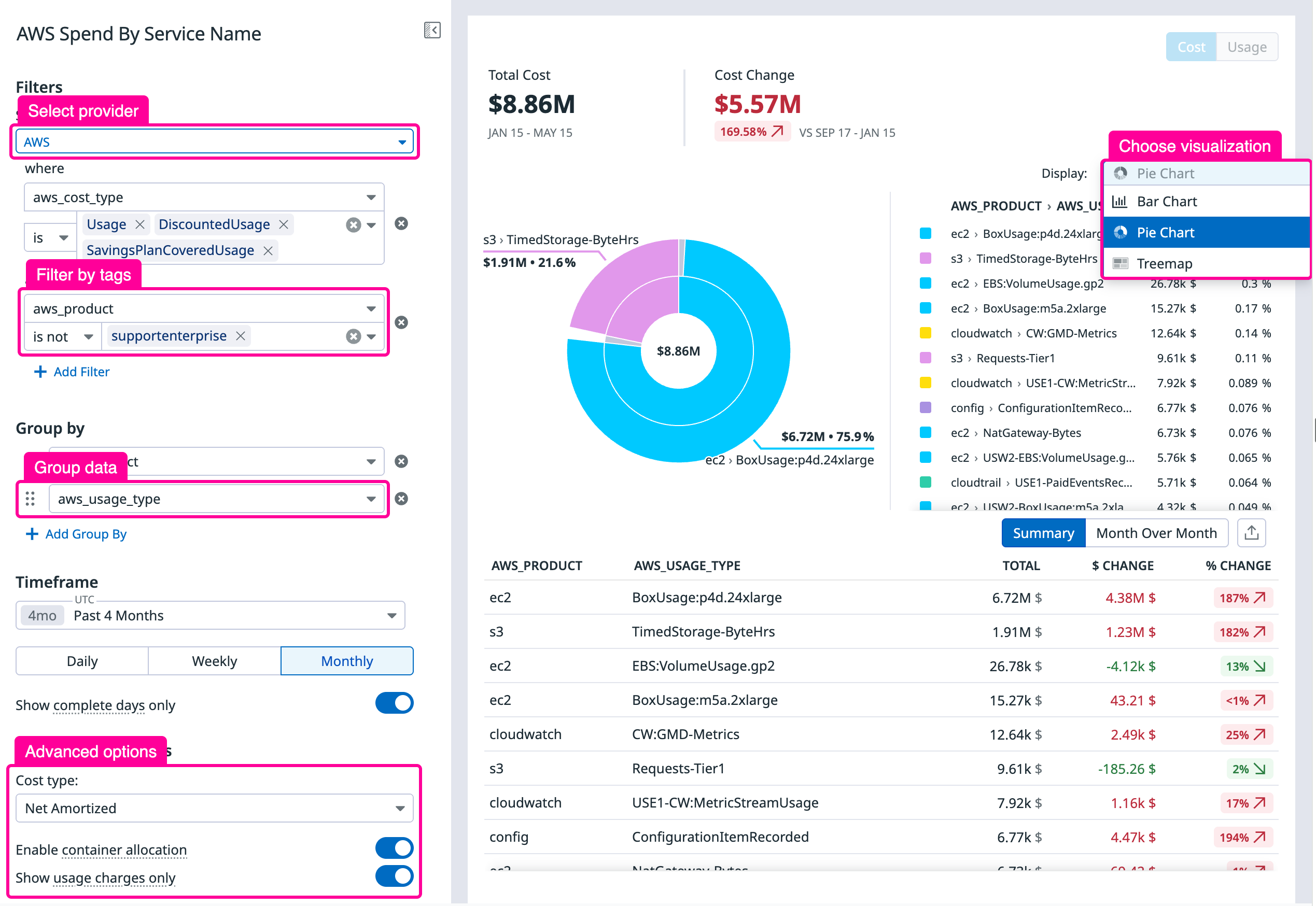Click the export/share icon beside Month Over Month
This screenshot has height=906, width=1316.
coord(1251,533)
